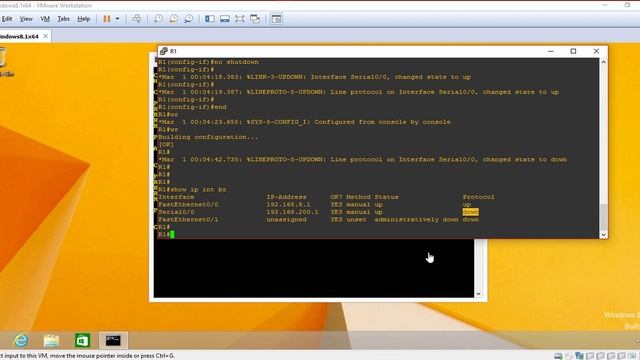Screen dimensions: 640x360
Task: Click the background window's scroll down arrow
Action: point(478,293)
